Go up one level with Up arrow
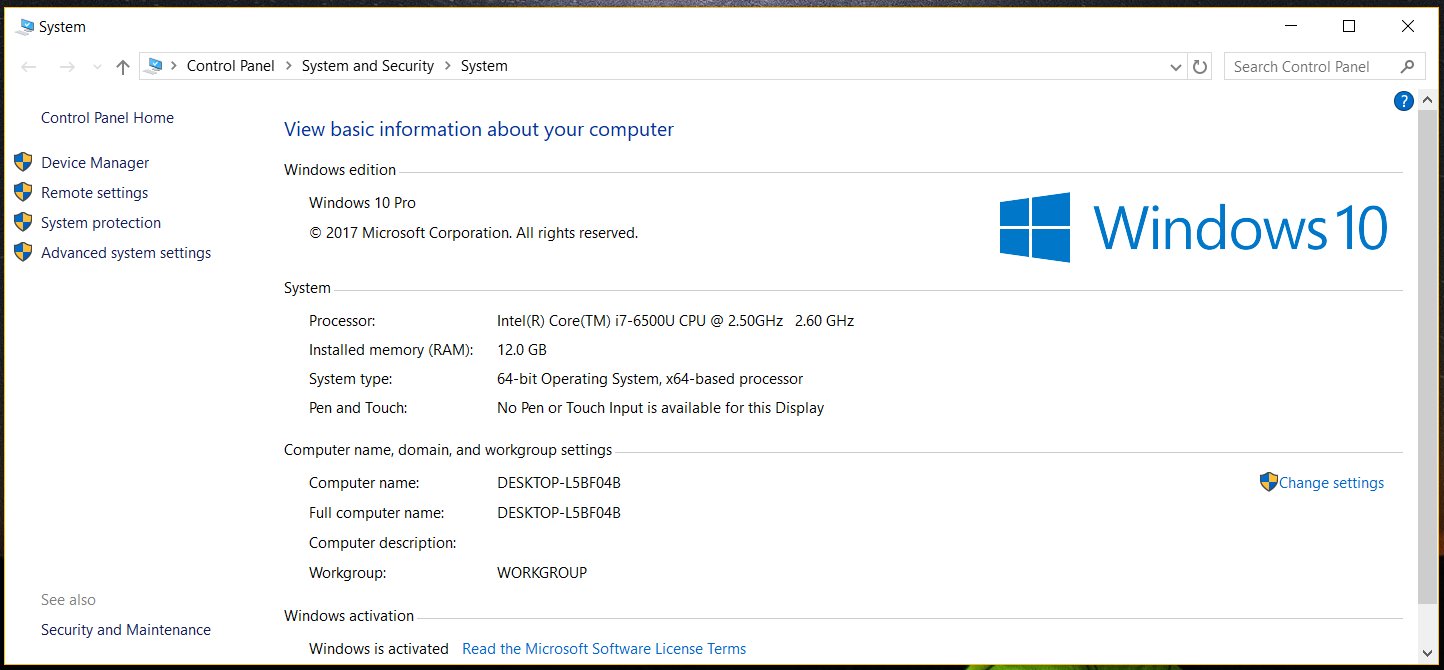This screenshot has width=1444, height=670. coord(123,67)
